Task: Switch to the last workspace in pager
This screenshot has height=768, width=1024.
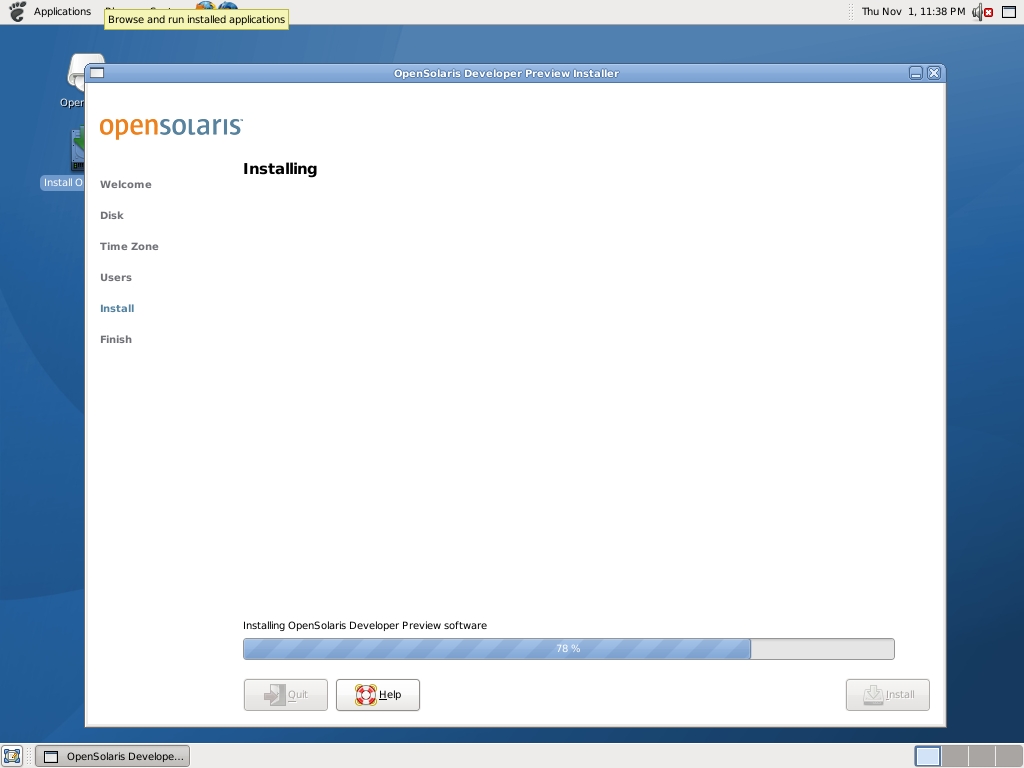Action: click(x=1008, y=756)
